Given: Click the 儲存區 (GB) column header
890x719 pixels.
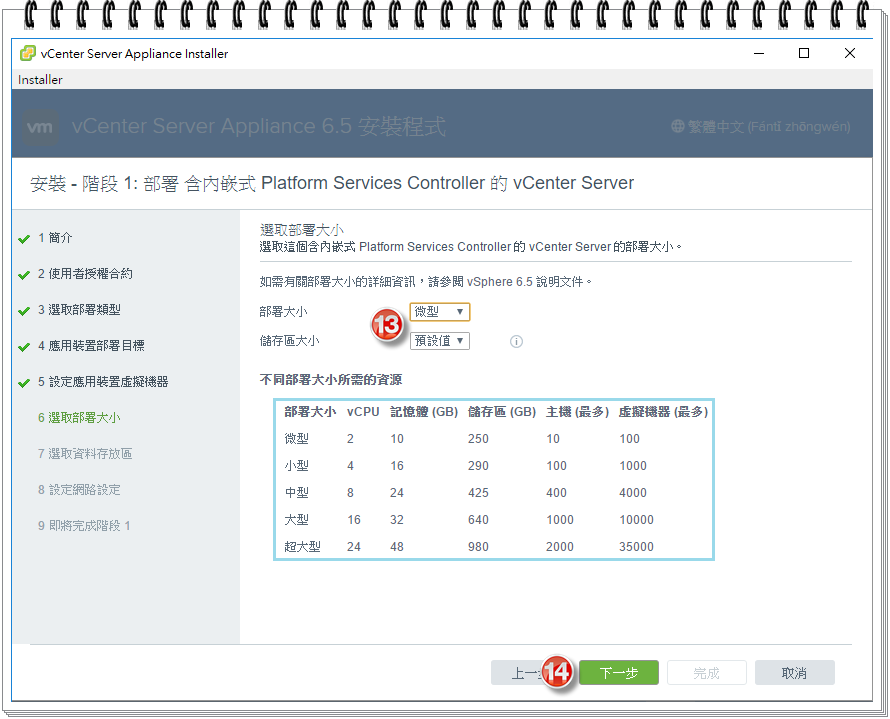Looking at the screenshot, I should tap(502, 412).
